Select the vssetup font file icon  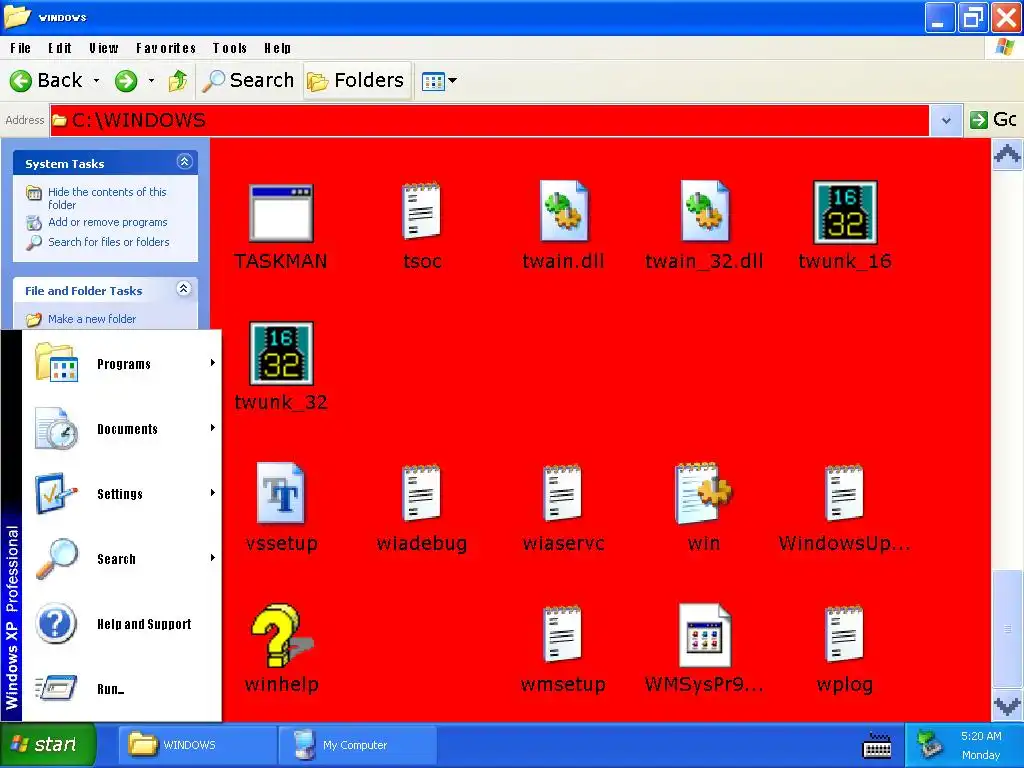pos(280,493)
